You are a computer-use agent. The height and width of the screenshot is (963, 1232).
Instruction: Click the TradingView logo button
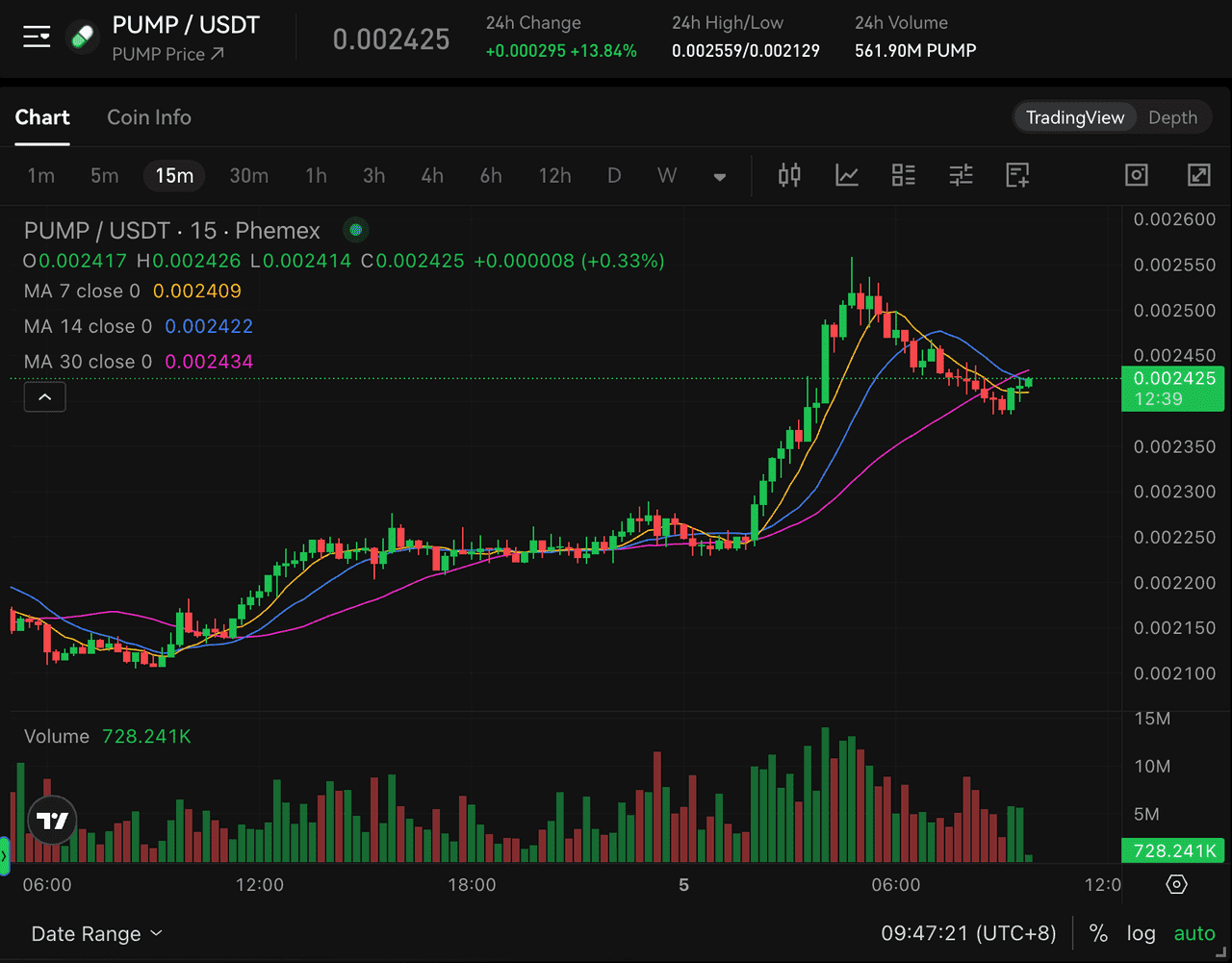click(52, 821)
